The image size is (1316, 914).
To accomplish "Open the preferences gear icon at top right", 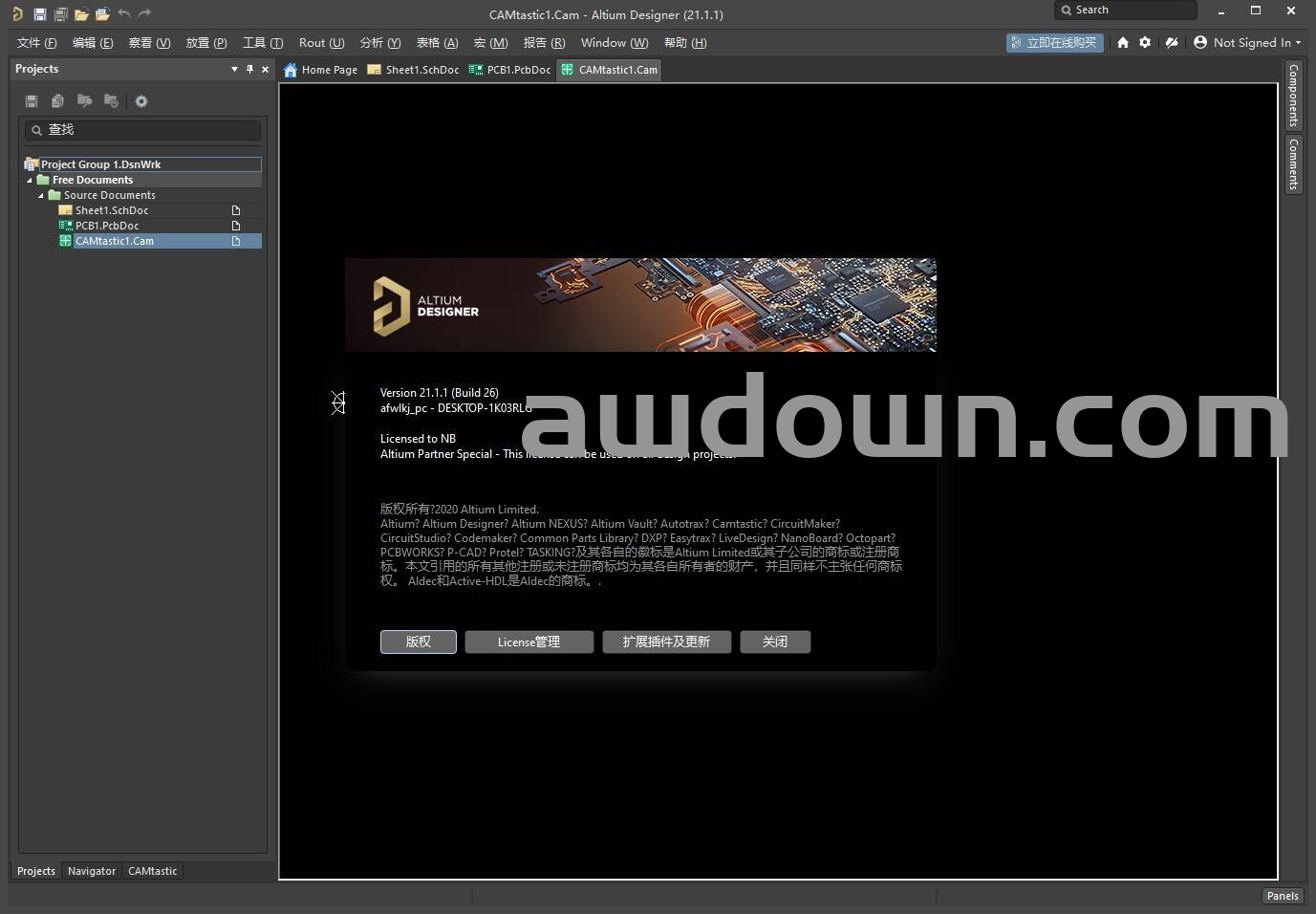I will pyautogui.click(x=1145, y=42).
